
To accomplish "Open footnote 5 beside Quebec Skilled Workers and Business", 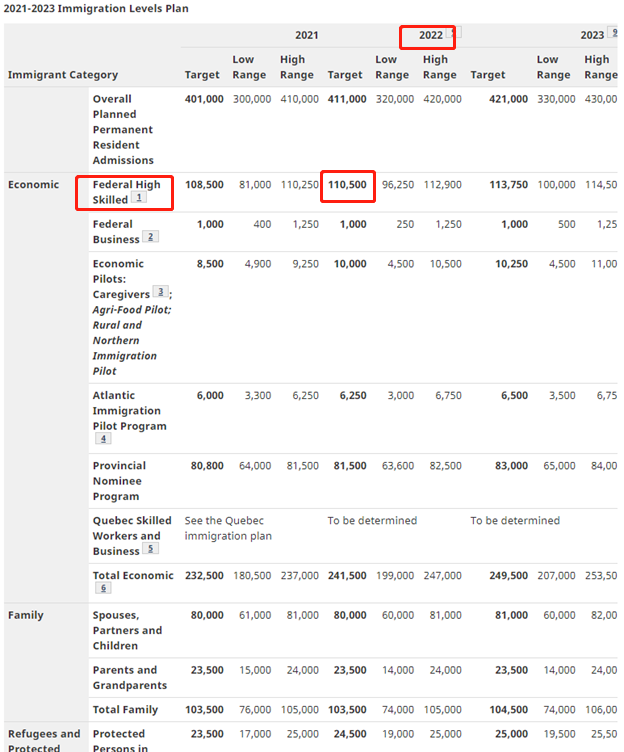I will tap(151, 548).
